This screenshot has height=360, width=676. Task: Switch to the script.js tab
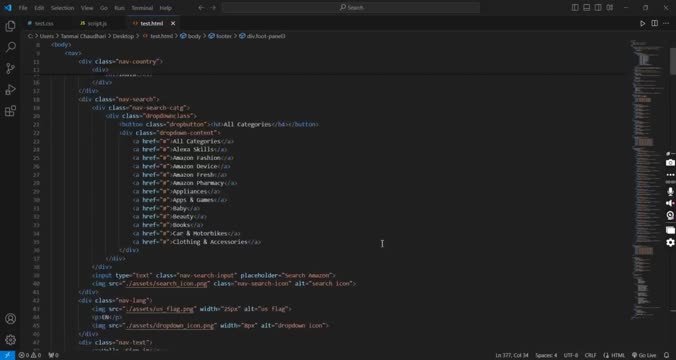(x=97, y=23)
